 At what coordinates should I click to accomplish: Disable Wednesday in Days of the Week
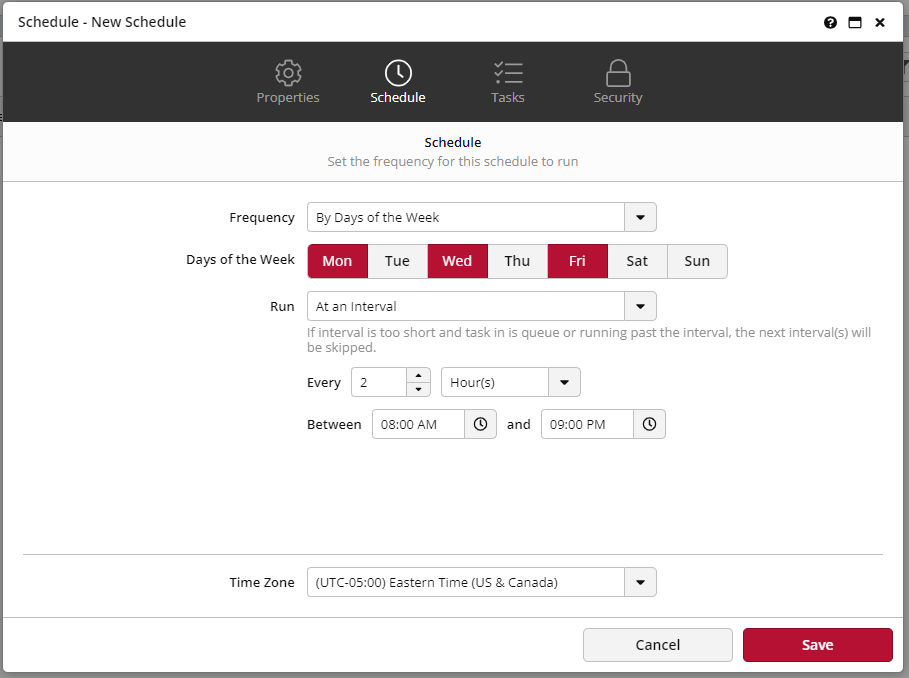point(457,260)
